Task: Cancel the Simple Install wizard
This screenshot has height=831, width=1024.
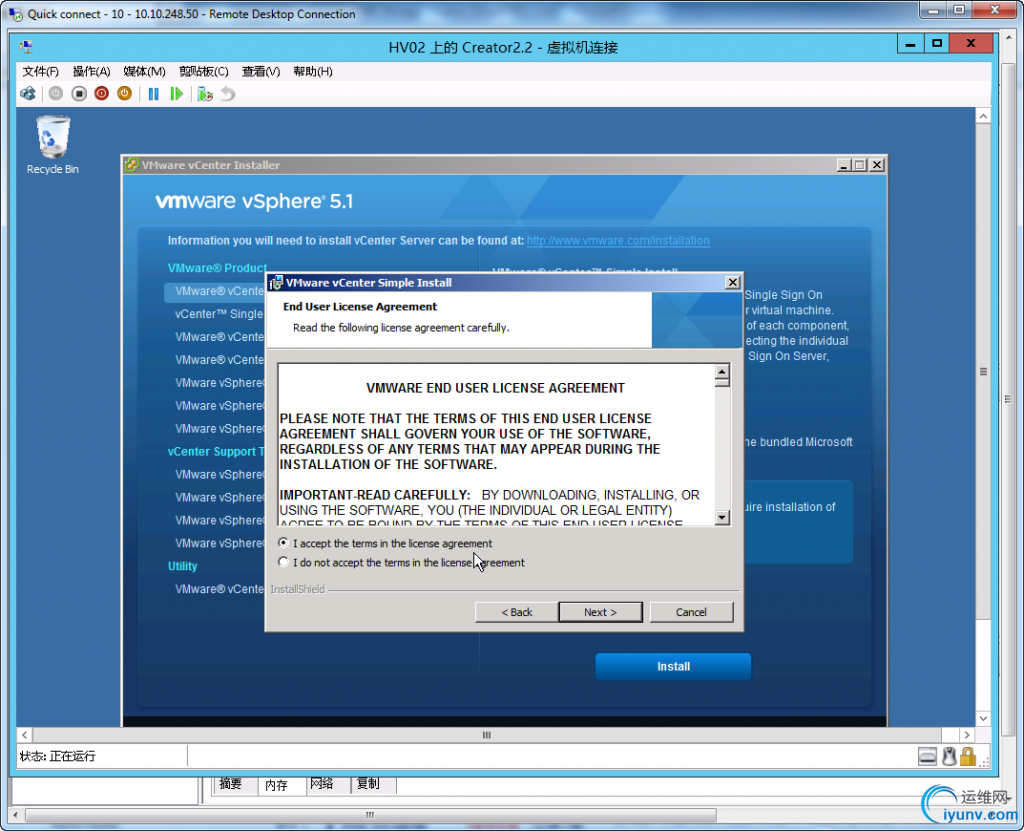Action: coord(691,612)
